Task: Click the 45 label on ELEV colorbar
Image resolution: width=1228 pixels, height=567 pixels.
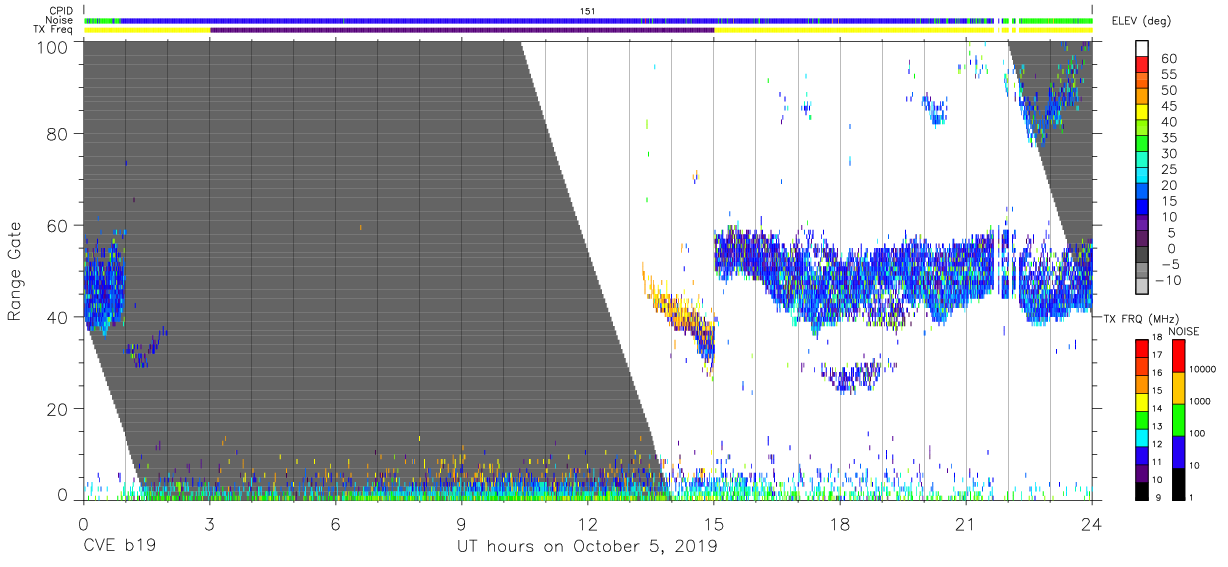Action: click(1168, 107)
